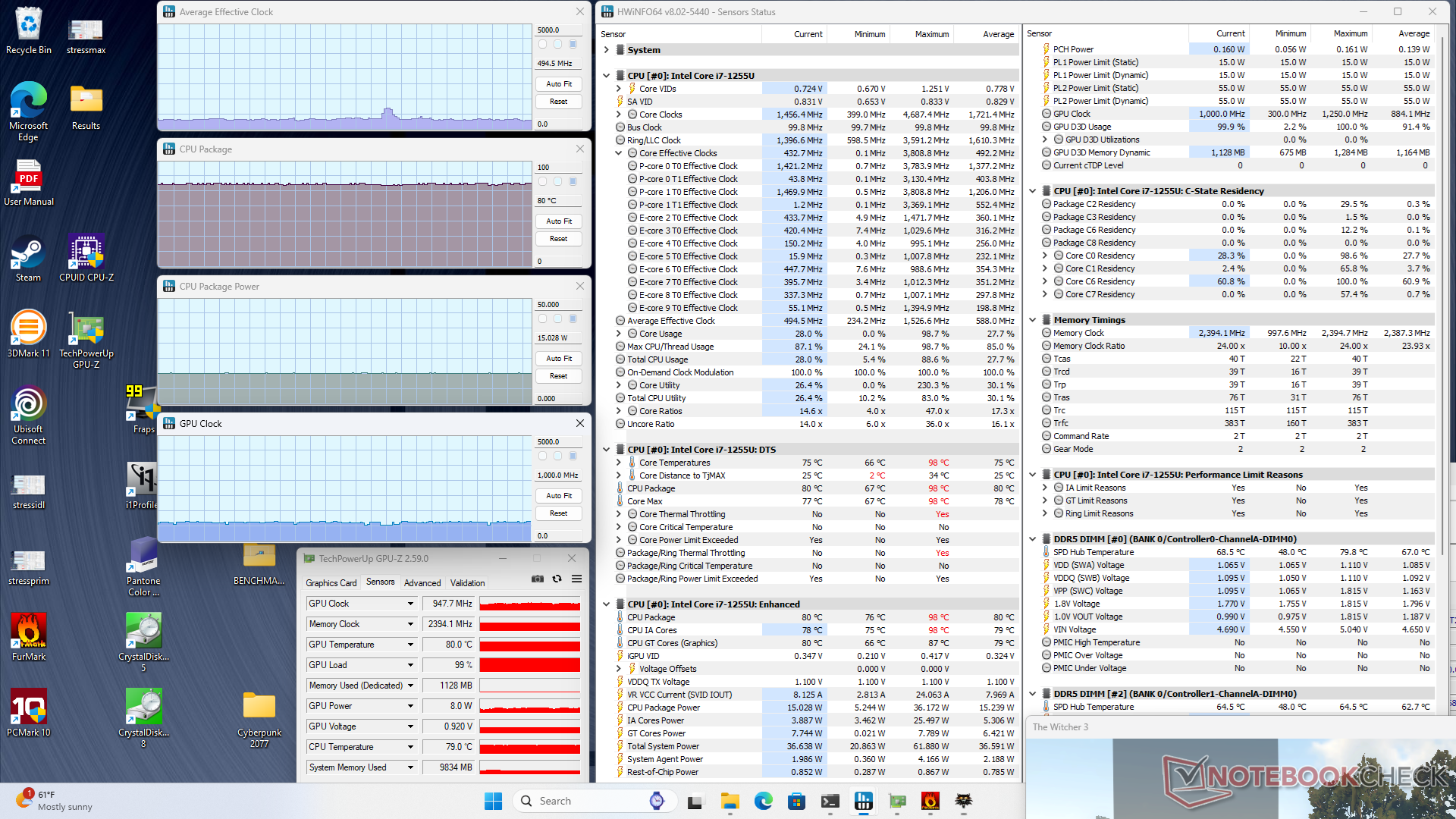Expand the Core Usage row
This screenshot has width=1456, height=819.
coord(619,334)
